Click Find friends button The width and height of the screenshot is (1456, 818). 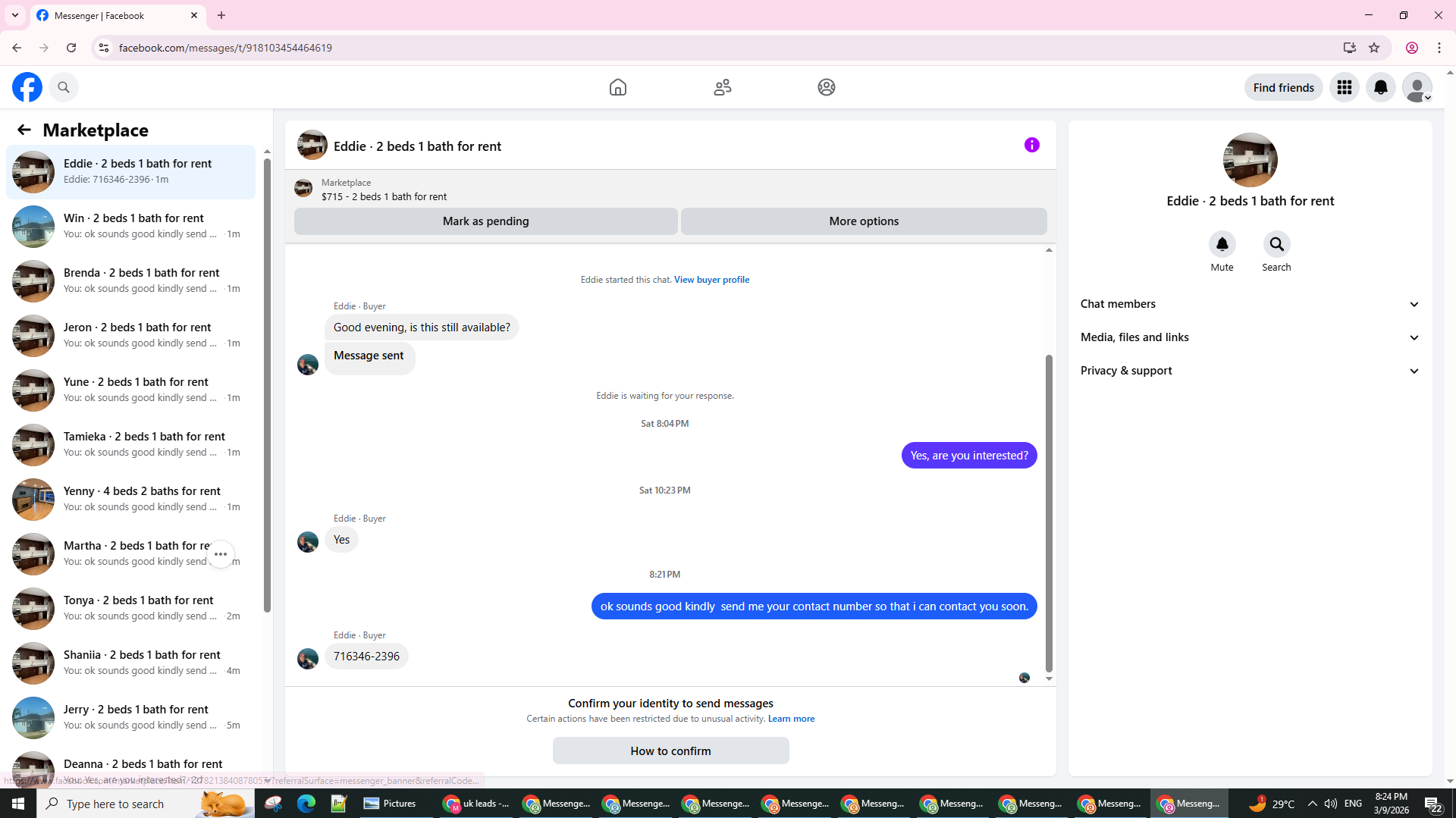1283,87
